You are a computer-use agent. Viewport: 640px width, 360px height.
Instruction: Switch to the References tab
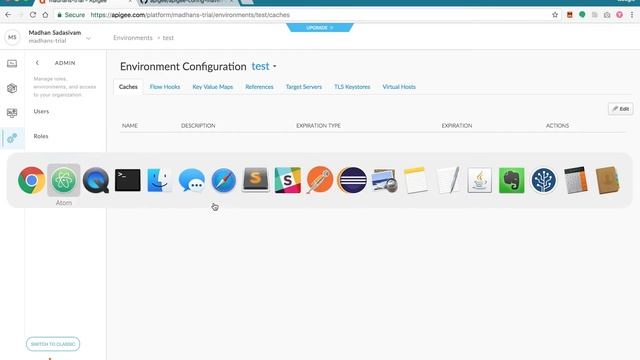click(259, 87)
